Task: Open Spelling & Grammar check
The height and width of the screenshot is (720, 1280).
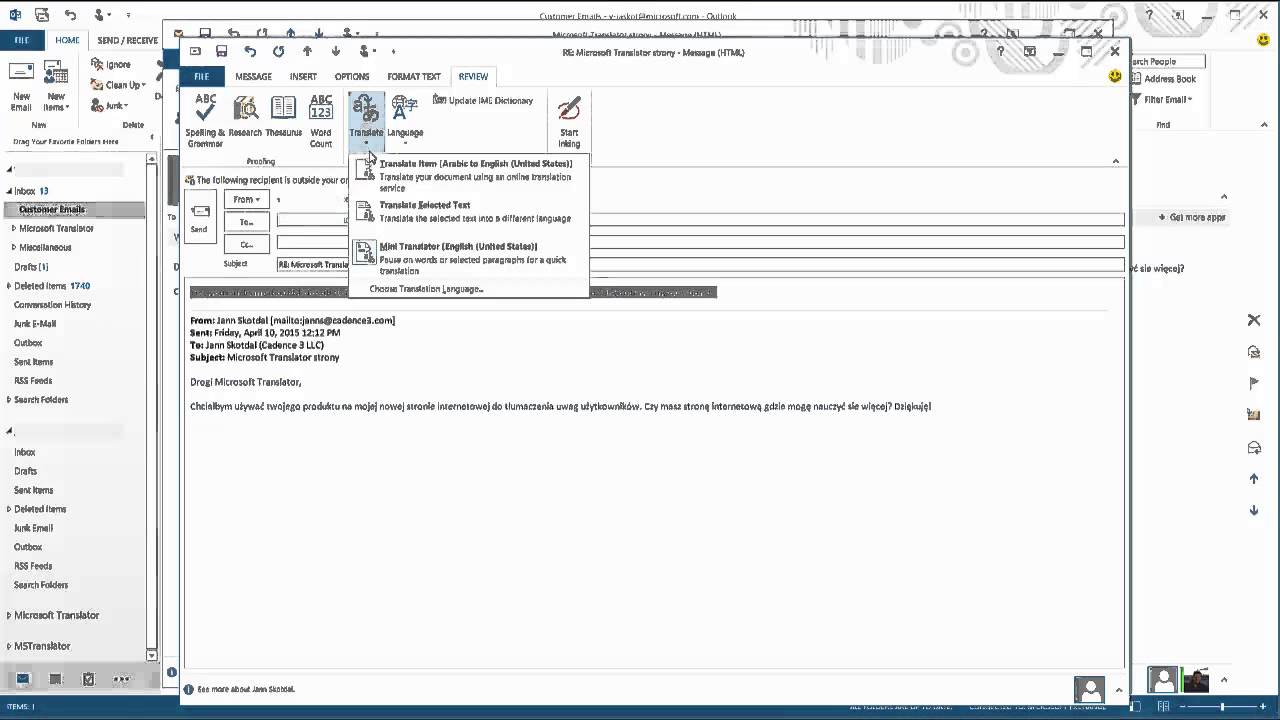Action: click(205, 120)
